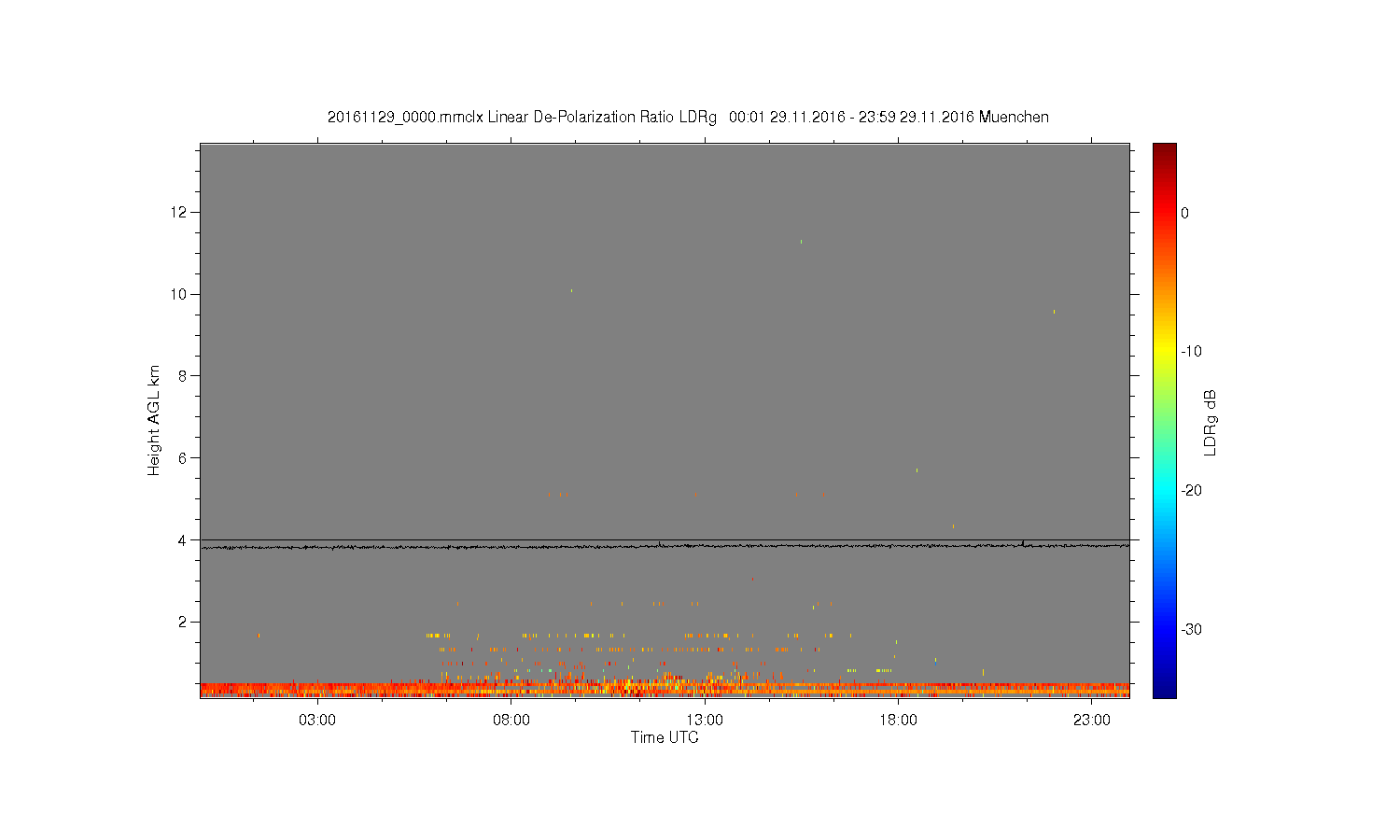Click the 'Time UTC' x-axis label
1400x840 pixels.
click(x=665, y=737)
